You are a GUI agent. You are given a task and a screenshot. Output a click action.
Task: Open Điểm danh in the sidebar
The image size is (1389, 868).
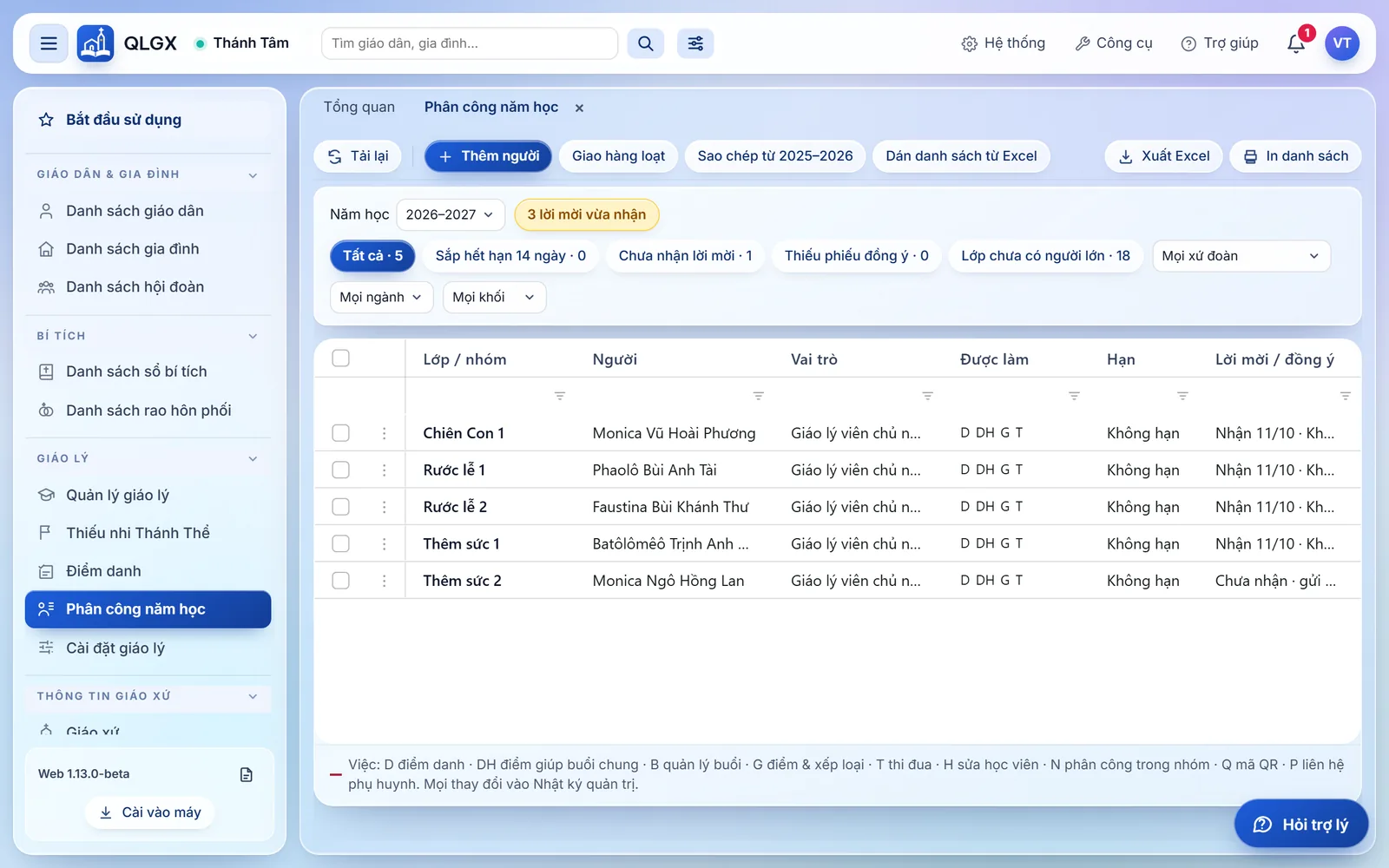148,571
